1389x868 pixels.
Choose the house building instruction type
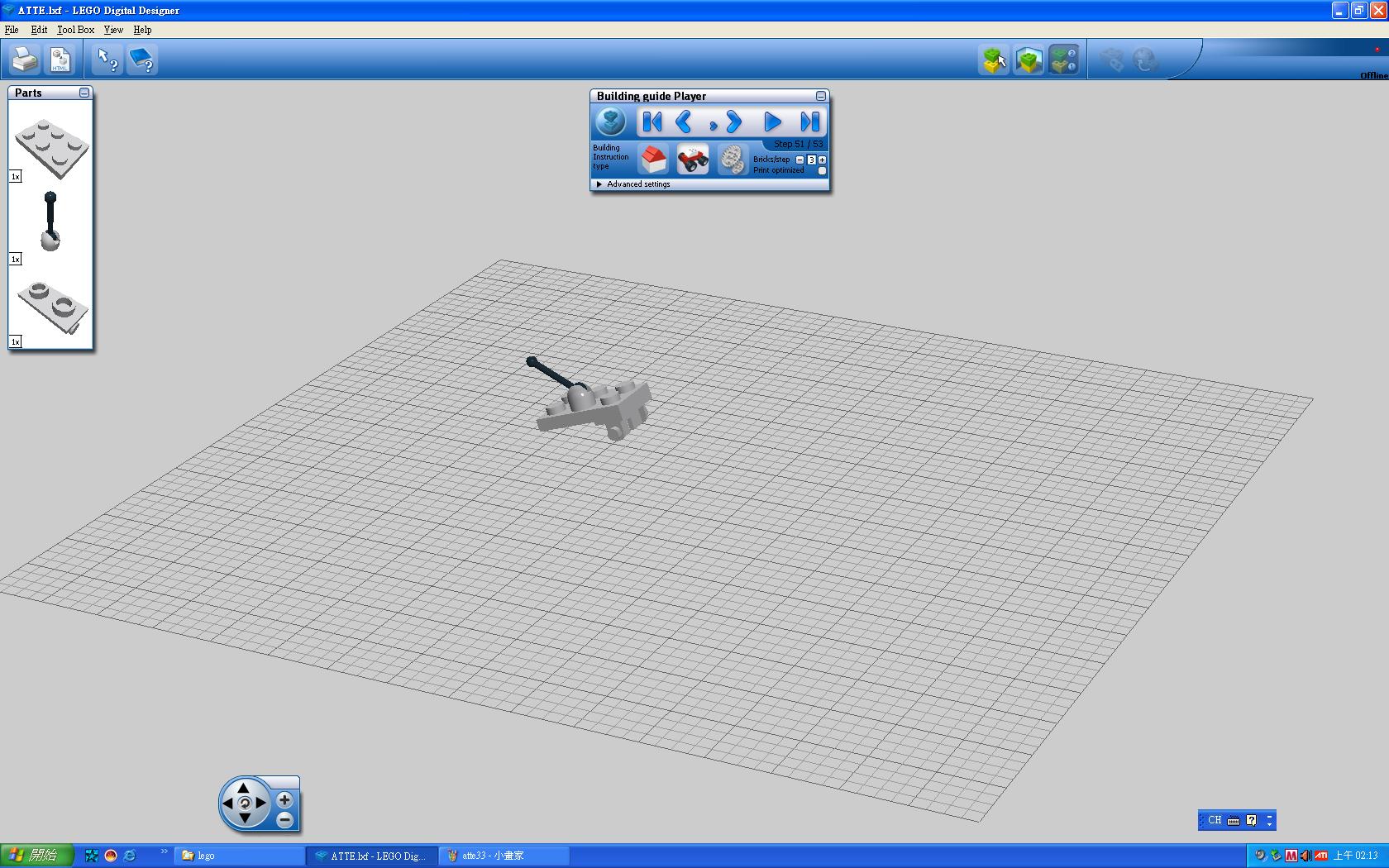(x=653, y=159)
